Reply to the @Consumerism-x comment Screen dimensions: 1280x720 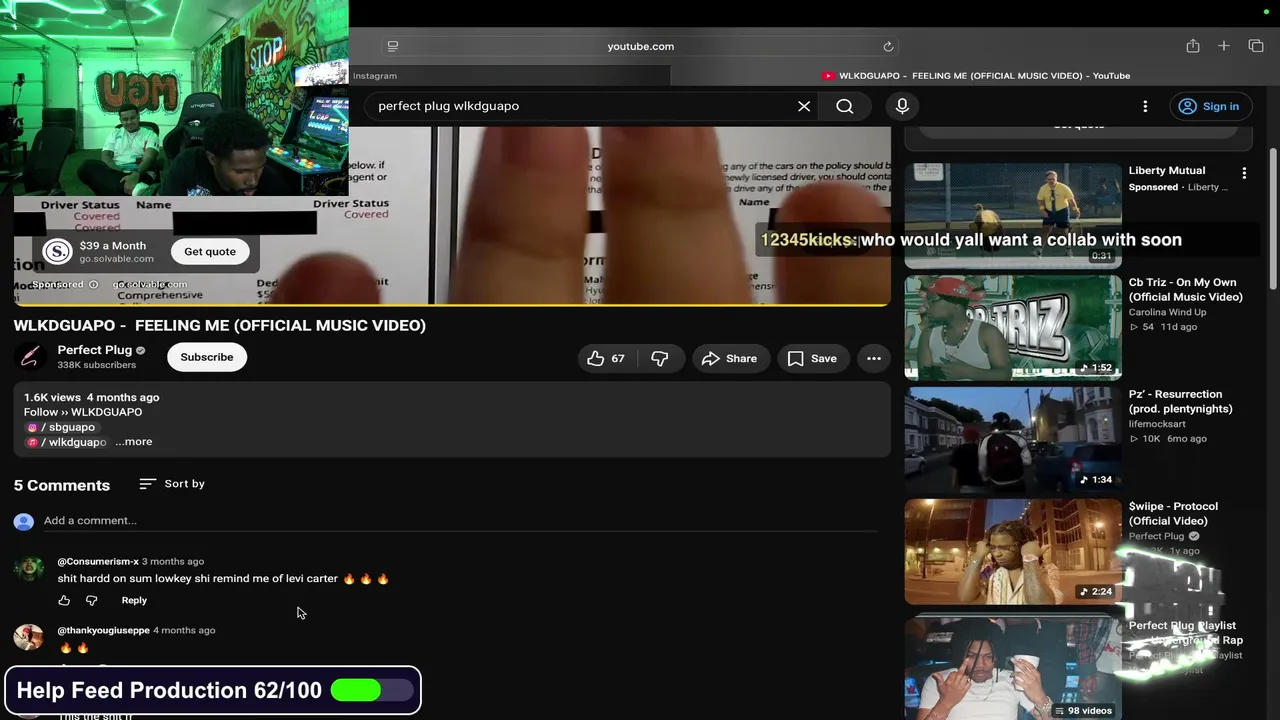point(134,601)
